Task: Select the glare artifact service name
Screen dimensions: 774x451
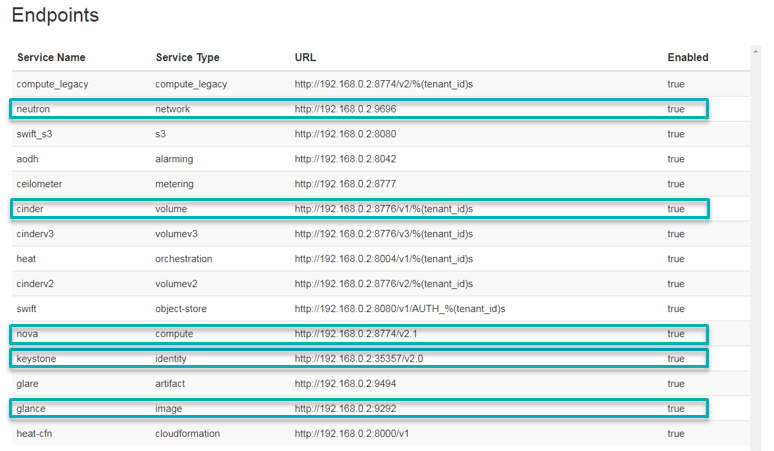Action: [x=29, y=383]
